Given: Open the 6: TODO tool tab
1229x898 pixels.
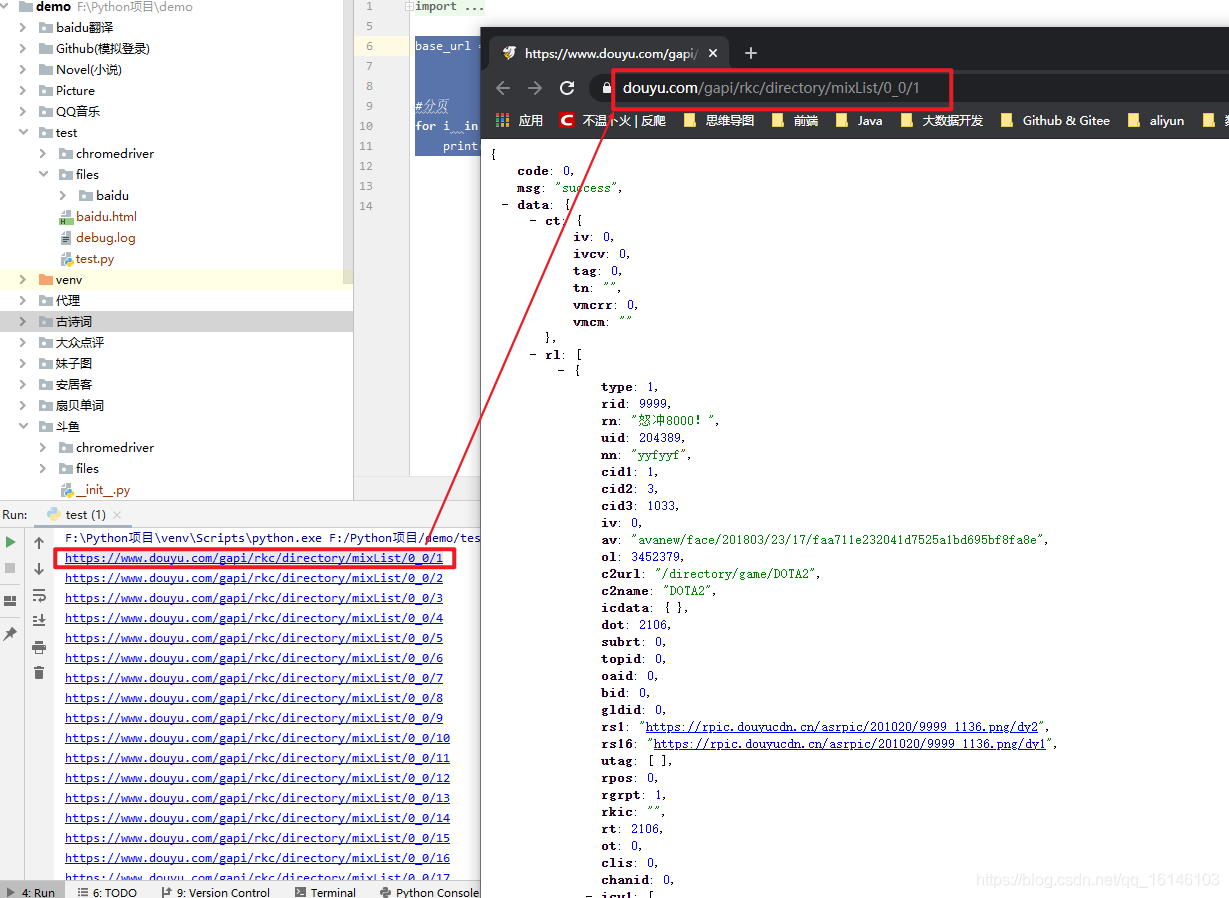Looking at the screenshot, I should (x=107, y=892).
